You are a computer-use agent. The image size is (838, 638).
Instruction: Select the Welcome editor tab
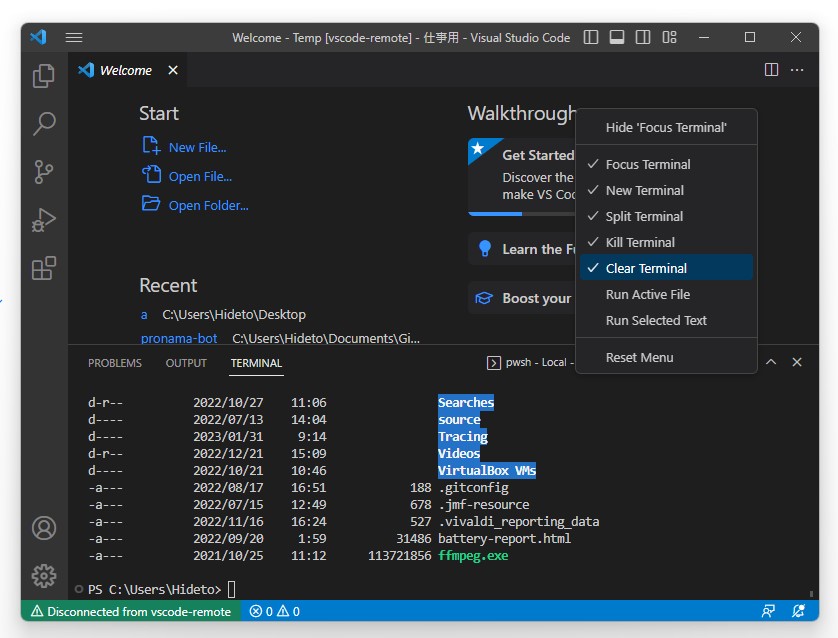pyautogui.click(x=126, y=70)
